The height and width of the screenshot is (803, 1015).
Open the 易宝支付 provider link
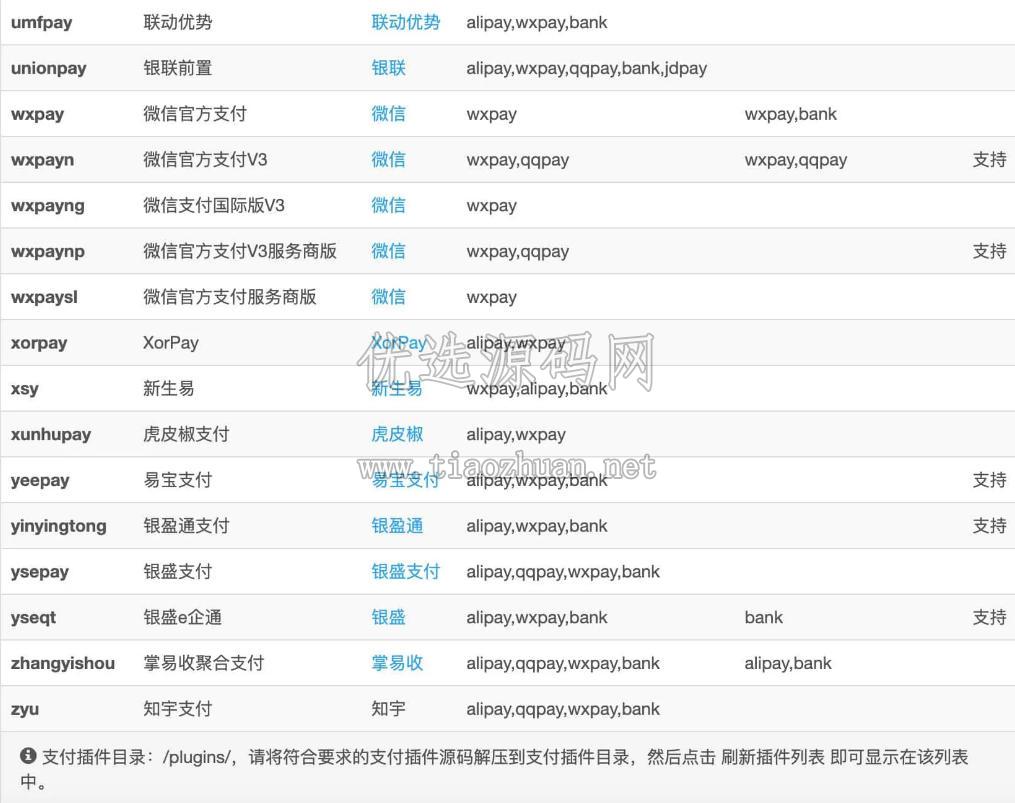click(405, 480)
